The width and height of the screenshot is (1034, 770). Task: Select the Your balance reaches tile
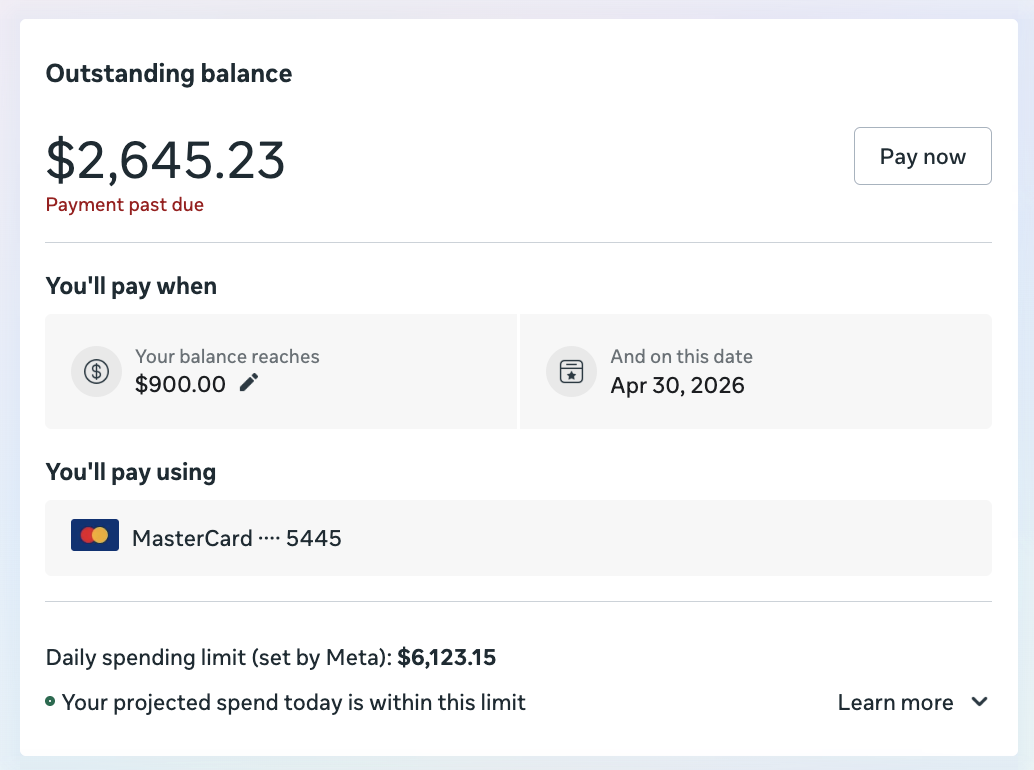(x=281, y=371)
